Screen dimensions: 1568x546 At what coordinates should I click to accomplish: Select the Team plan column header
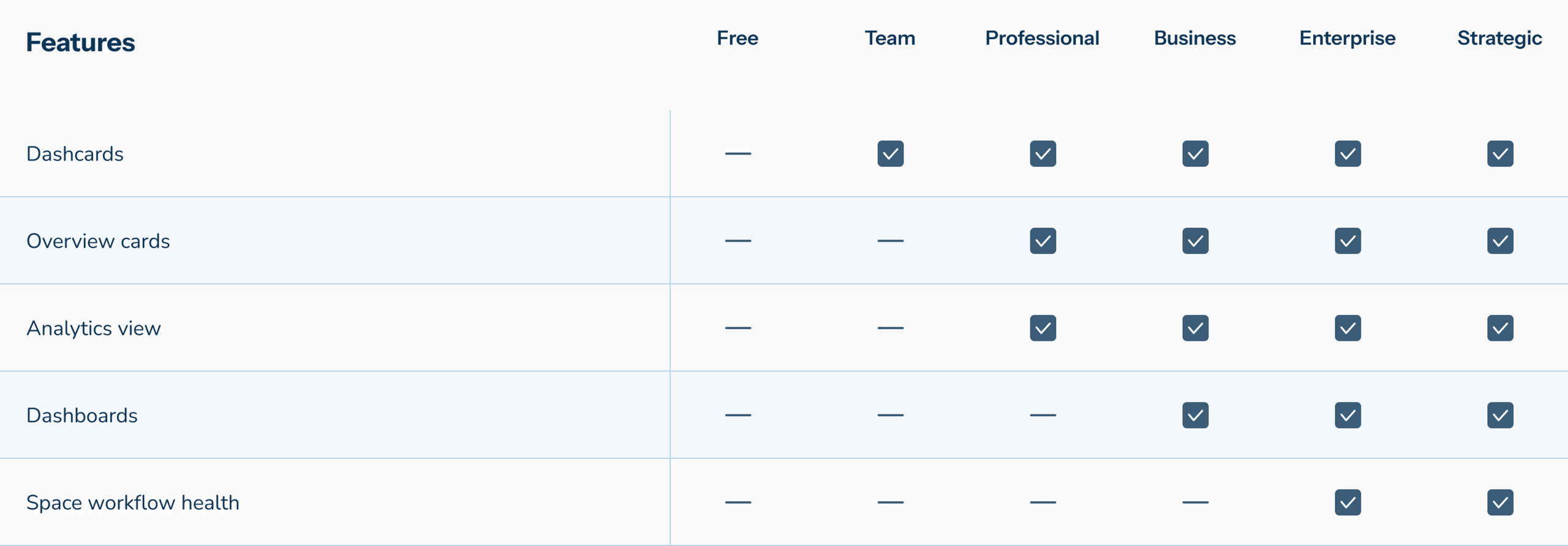pyautogui.click(x=890, y=38)
